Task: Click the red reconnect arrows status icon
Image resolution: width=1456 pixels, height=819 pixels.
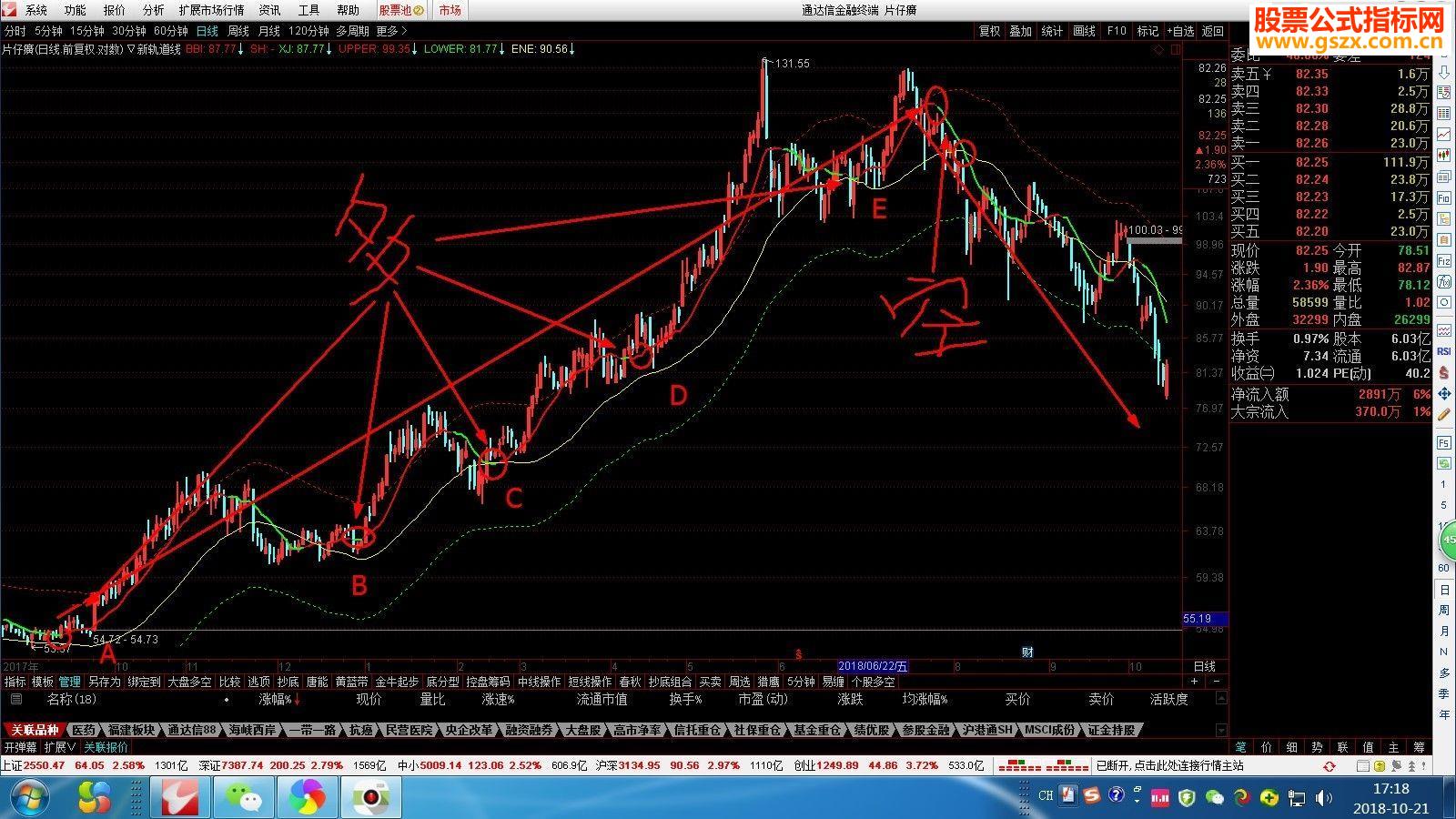Action: [1330, 766]
